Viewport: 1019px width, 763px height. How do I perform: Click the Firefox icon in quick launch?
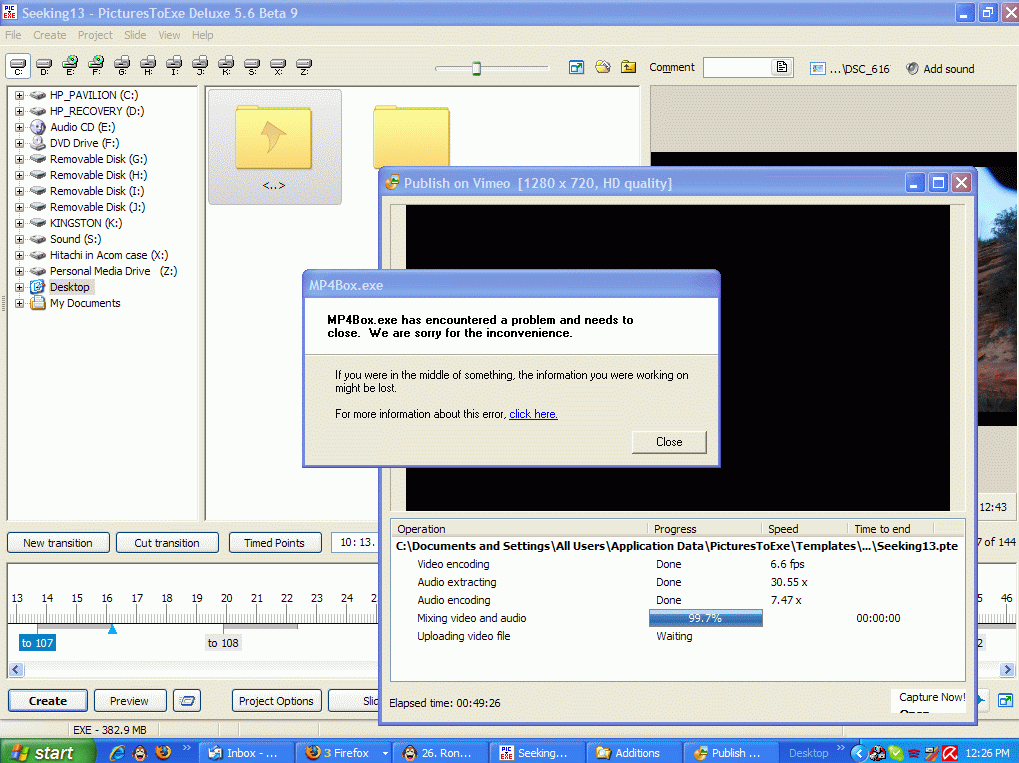163,752
